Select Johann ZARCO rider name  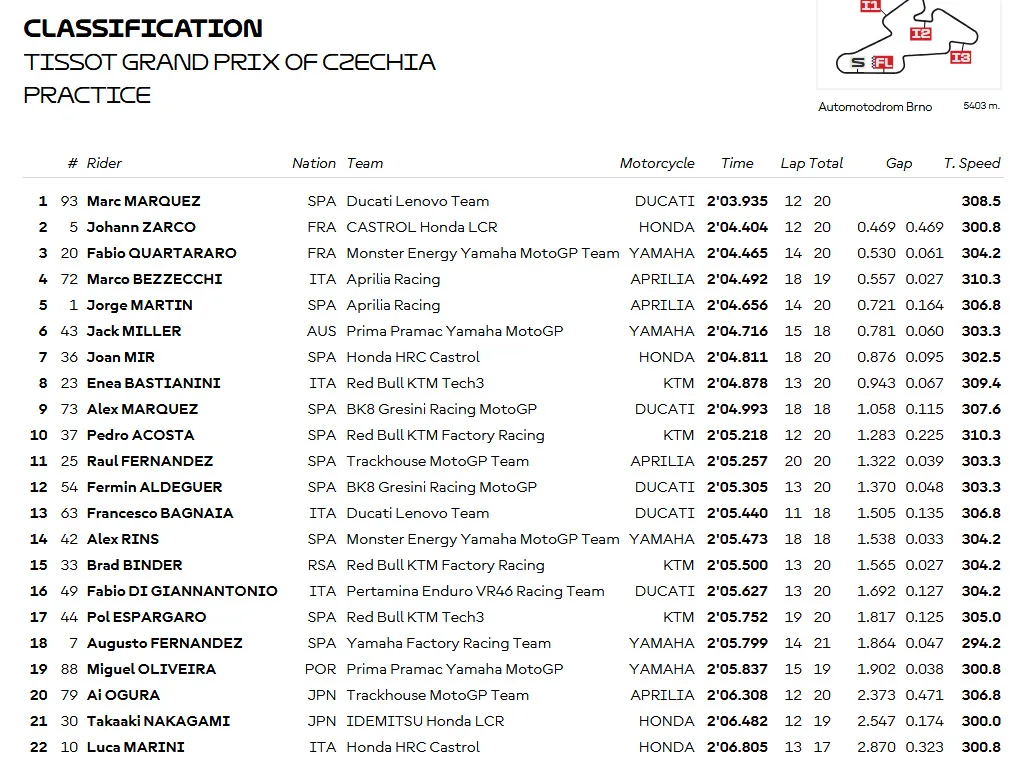coord(141,227)
